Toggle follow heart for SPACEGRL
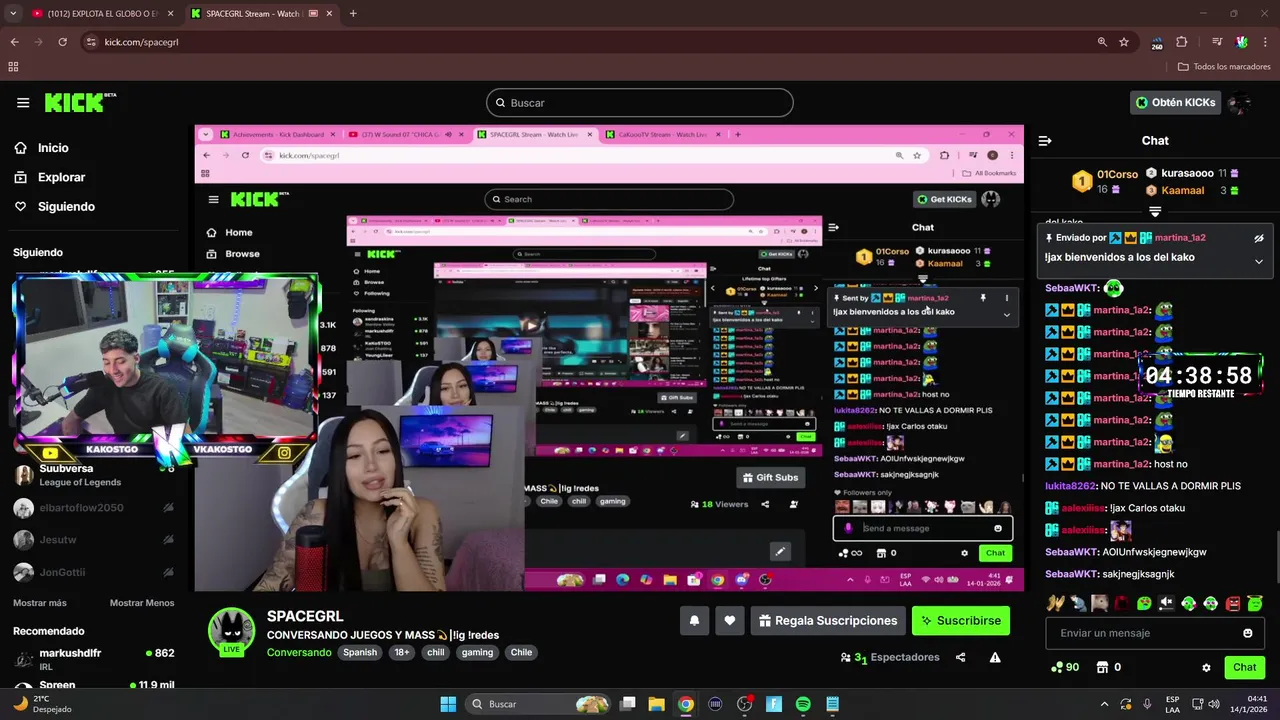The width and height of the screenshot is (1280, 720). click(730, 621)
